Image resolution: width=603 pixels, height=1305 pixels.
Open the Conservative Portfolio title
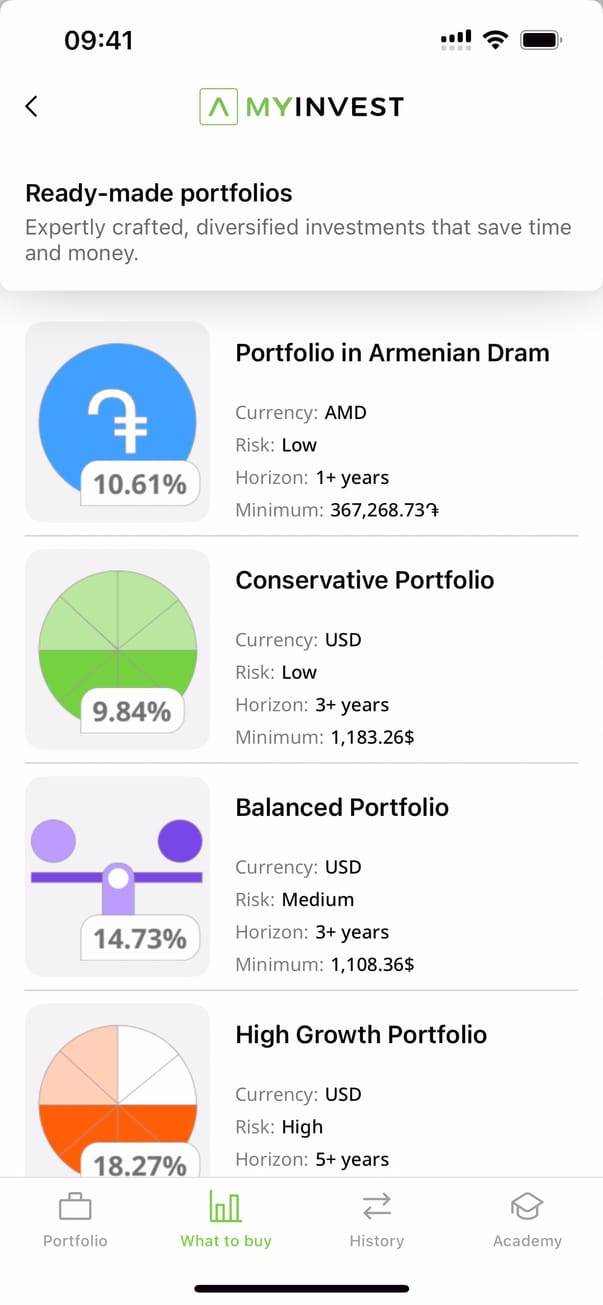[x=364, y=580]
